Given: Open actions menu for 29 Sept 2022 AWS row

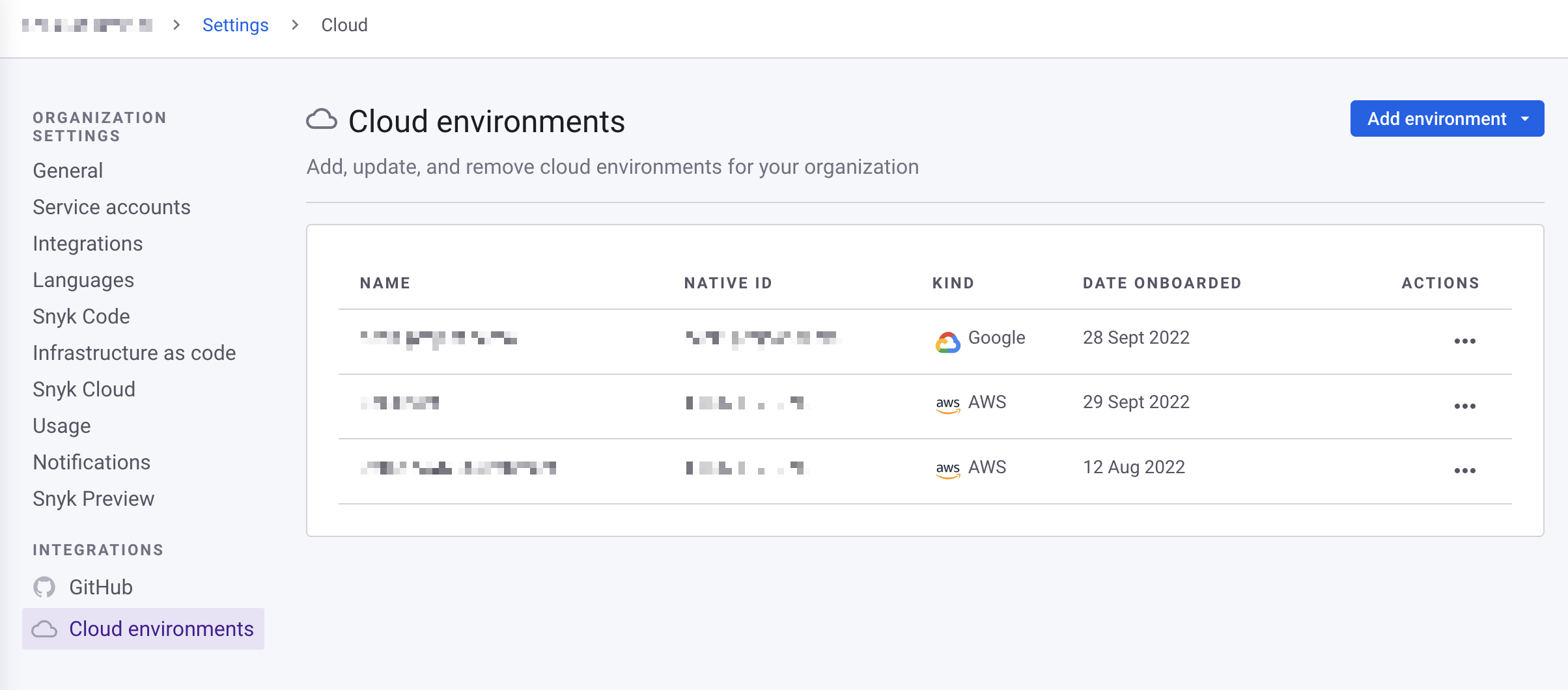Looking at the screenshot, I should (x=1464, y=406).
